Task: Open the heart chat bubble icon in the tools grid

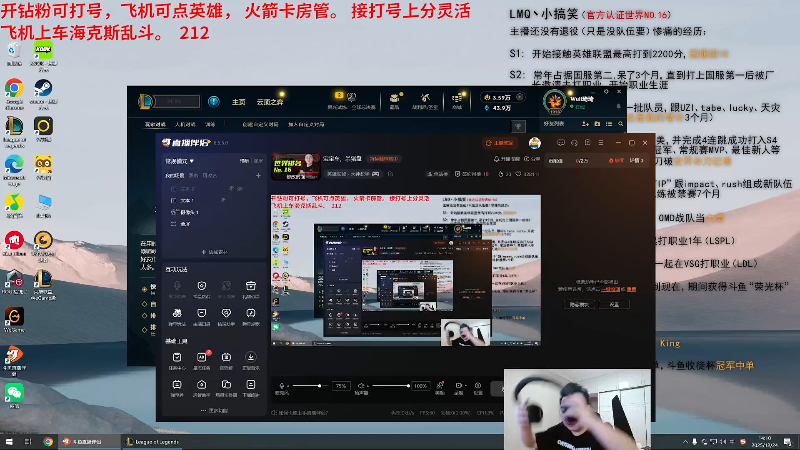Action: click(x=226, y=313)
